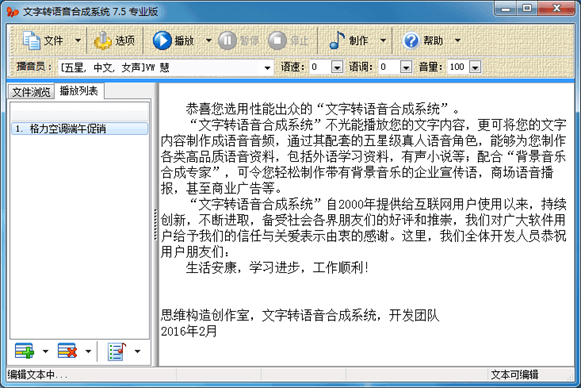581x388 pixels.
Task: Open the 语调 pitch dropdown
Action: pos(406,67)
